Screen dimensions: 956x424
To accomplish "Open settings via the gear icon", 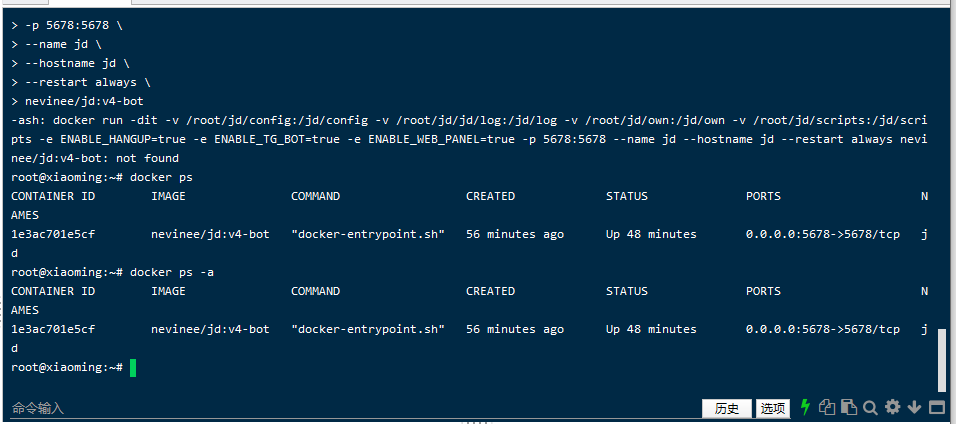I will (x=892, y=407).
